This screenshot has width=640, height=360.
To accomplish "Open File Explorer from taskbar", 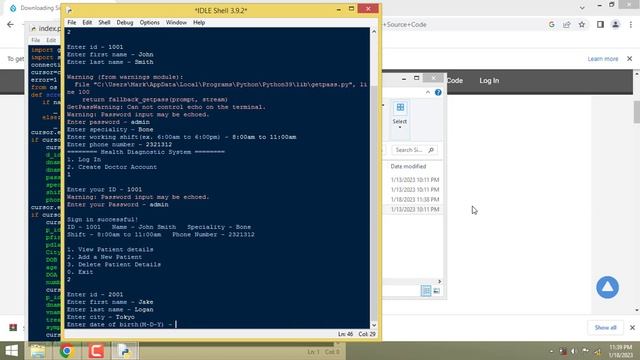I will coord(38,351).
